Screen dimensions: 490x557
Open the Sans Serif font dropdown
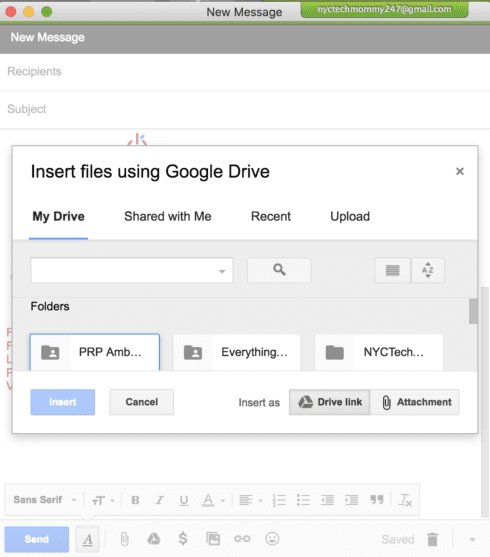(45, 500)
